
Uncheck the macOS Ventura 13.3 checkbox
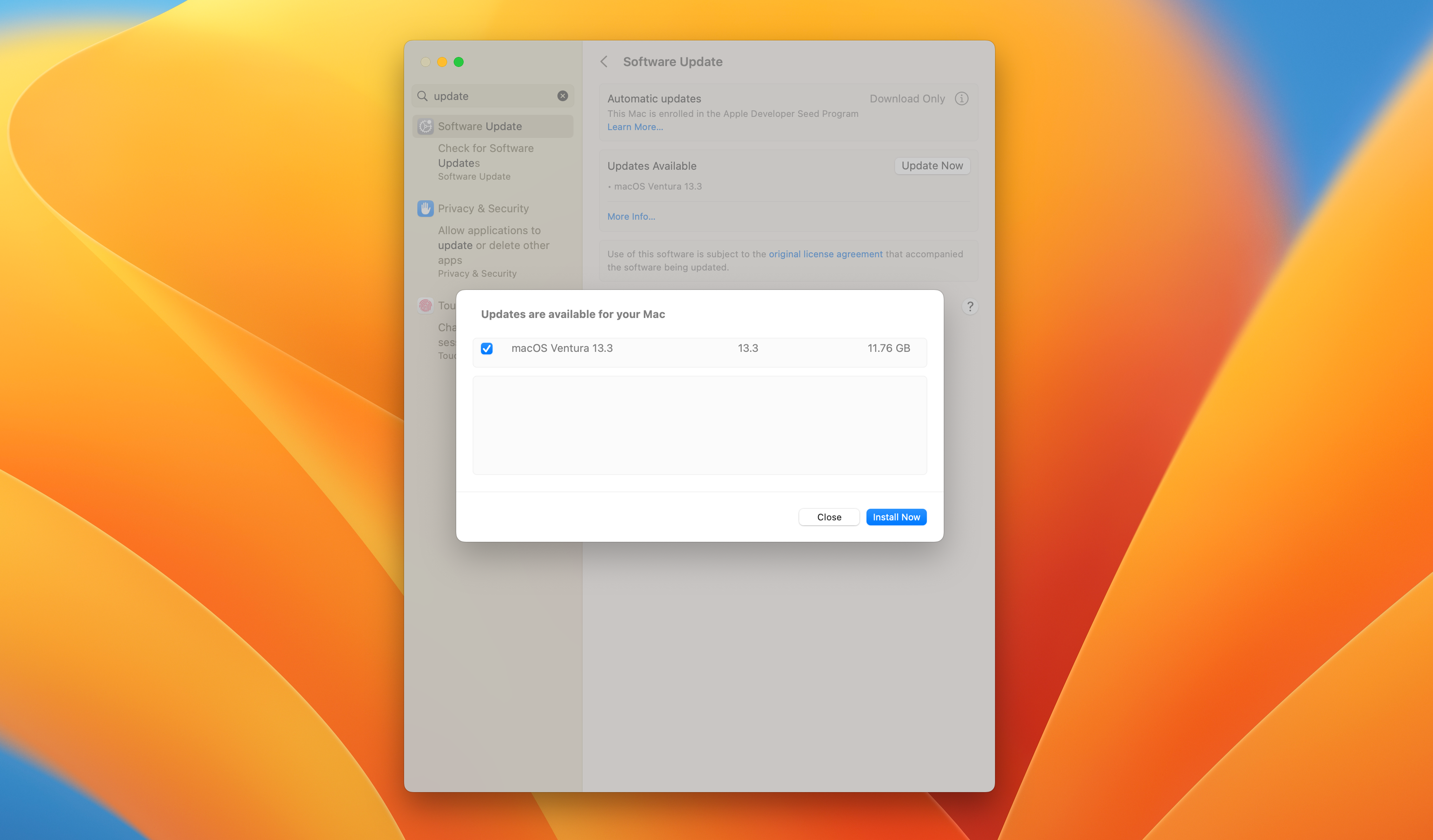(487, 349)
